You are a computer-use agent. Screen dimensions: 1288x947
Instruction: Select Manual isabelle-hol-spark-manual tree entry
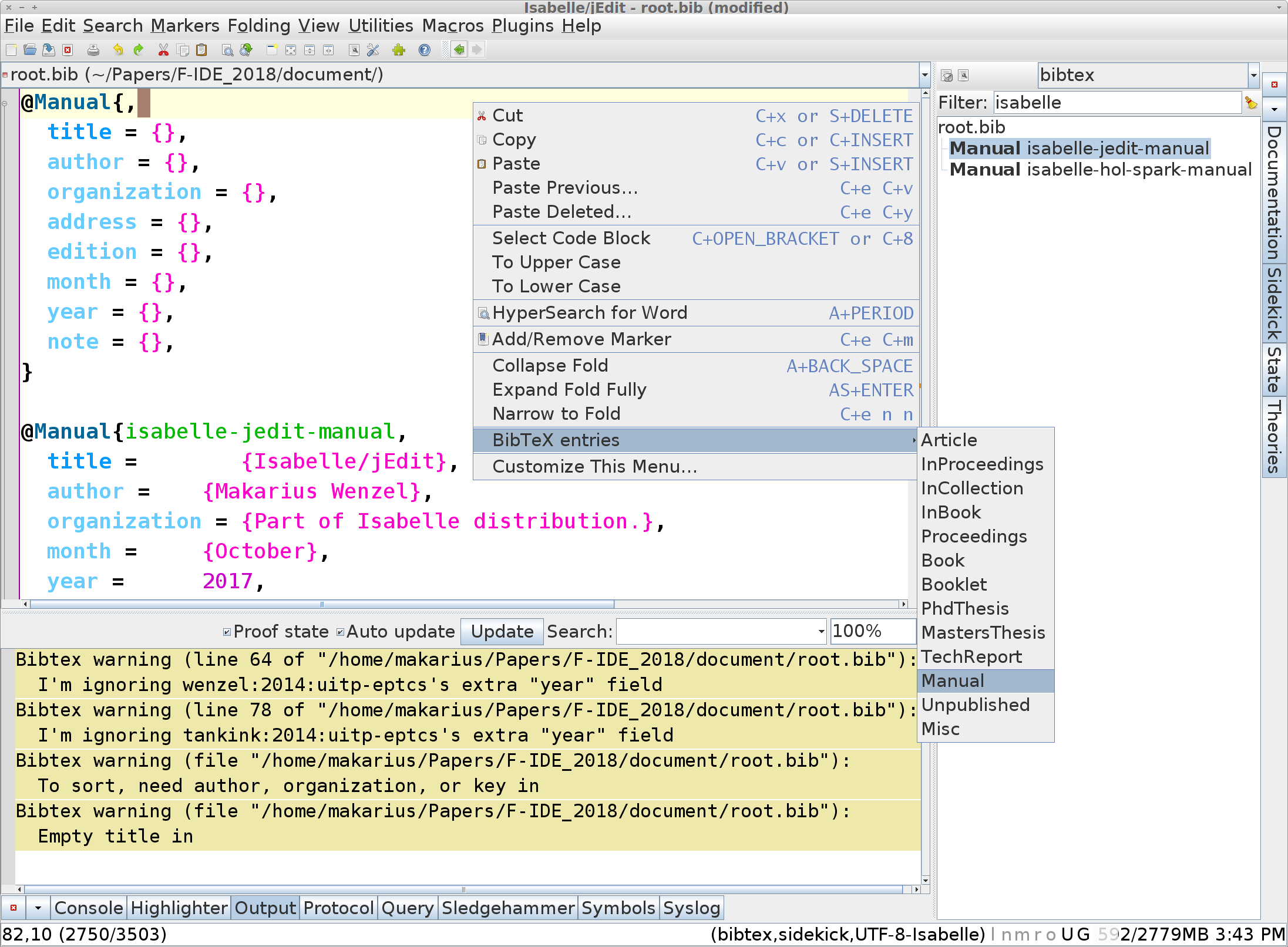1101,170
